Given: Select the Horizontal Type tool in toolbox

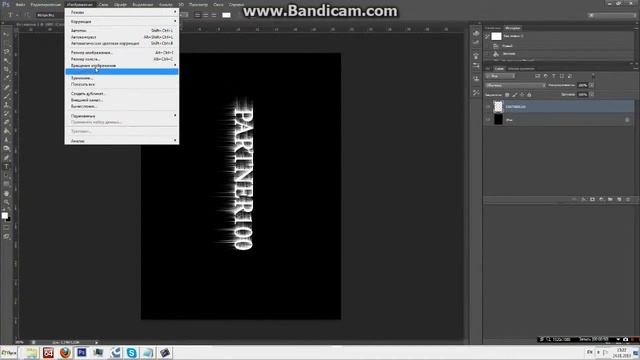Looking at the screenshot, I should (x=6, y=167).
